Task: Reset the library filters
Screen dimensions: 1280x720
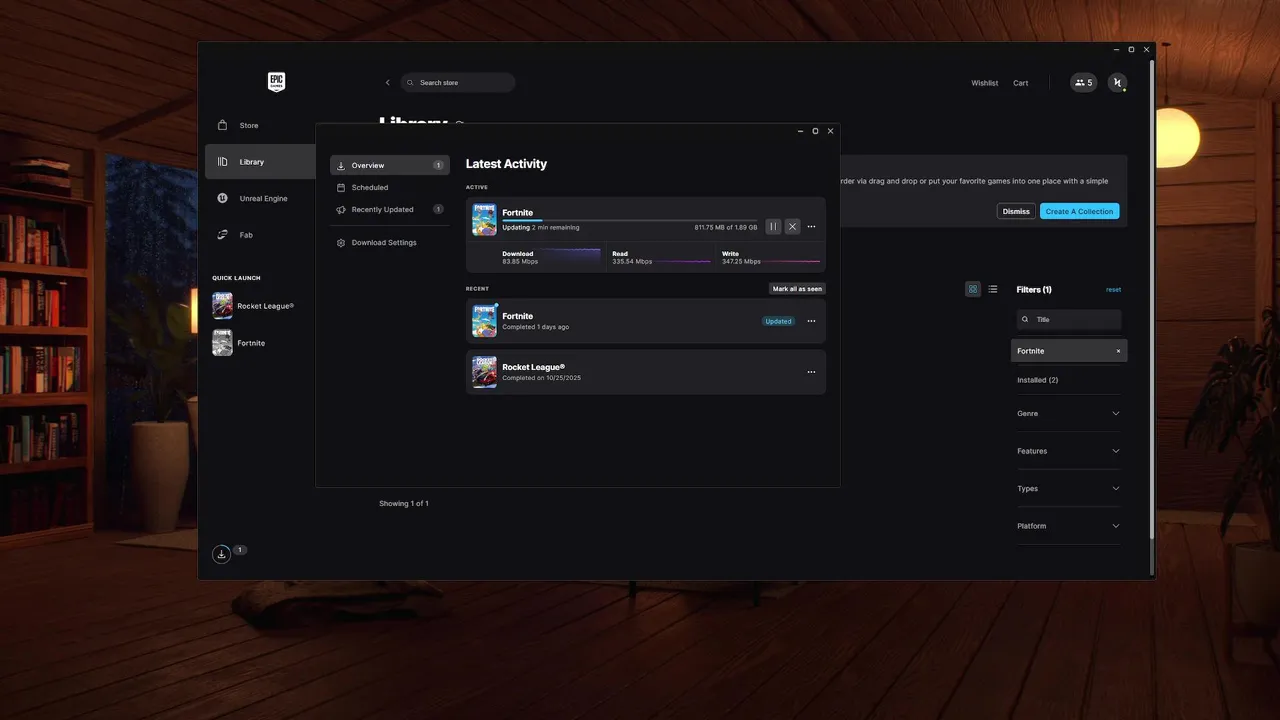Action: (1113, 290)
